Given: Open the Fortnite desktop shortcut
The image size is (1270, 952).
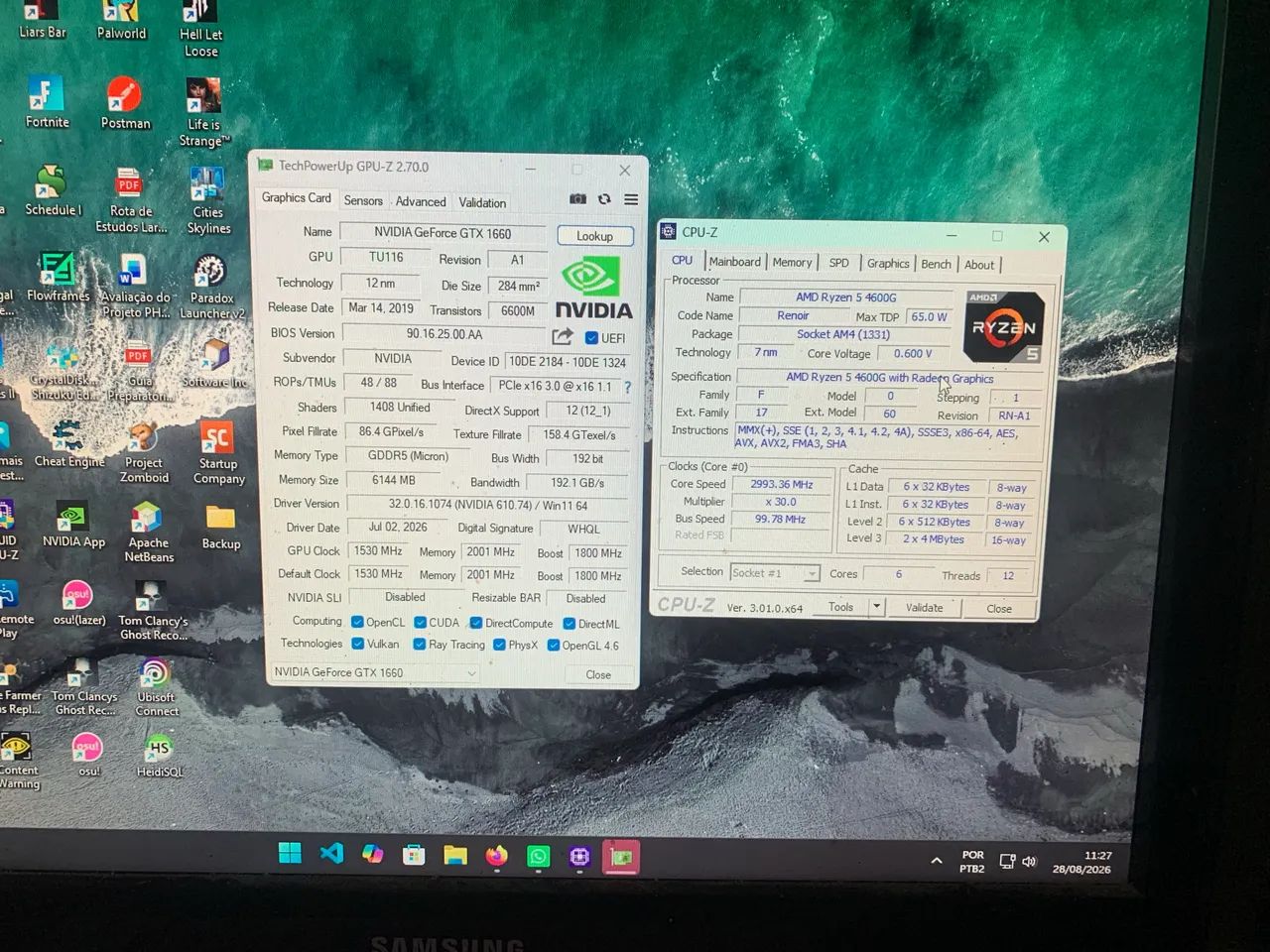Looking at the screenshot, I should [x=46, y=102].
